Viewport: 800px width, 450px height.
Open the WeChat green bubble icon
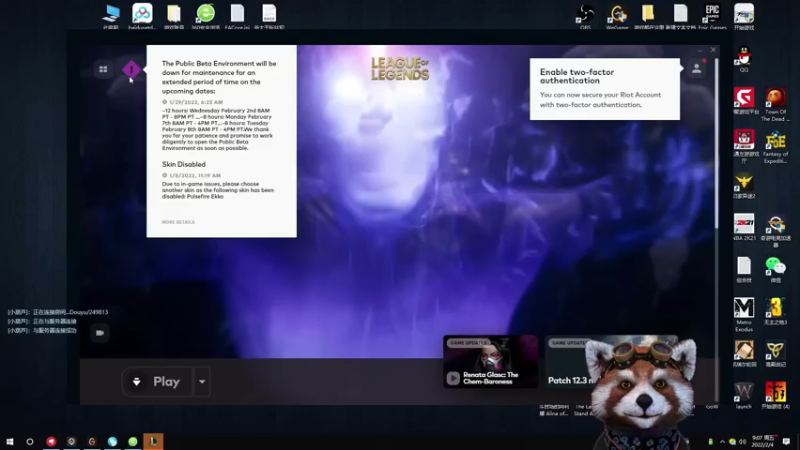click(x=776, y=269)
